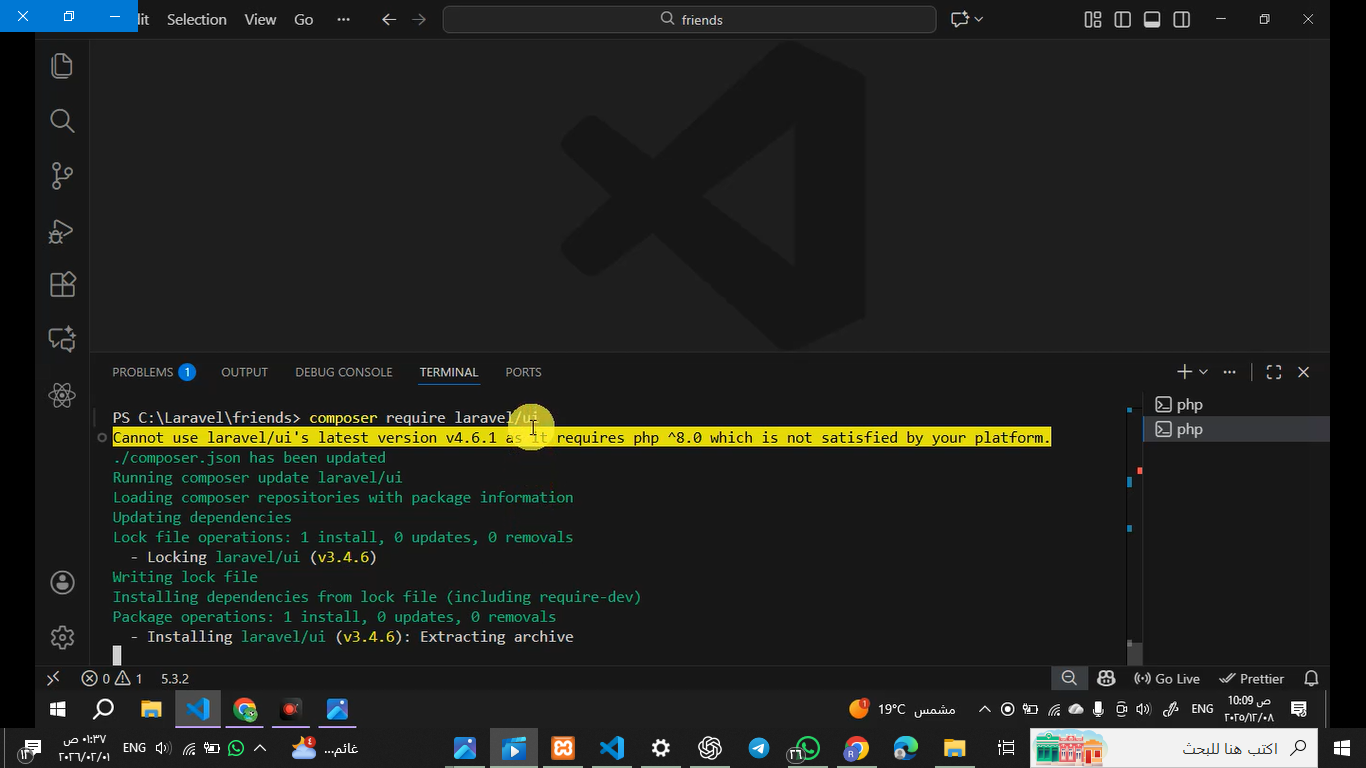
Task: Show notifications via the bell icon
Action: pos(1311,679)
